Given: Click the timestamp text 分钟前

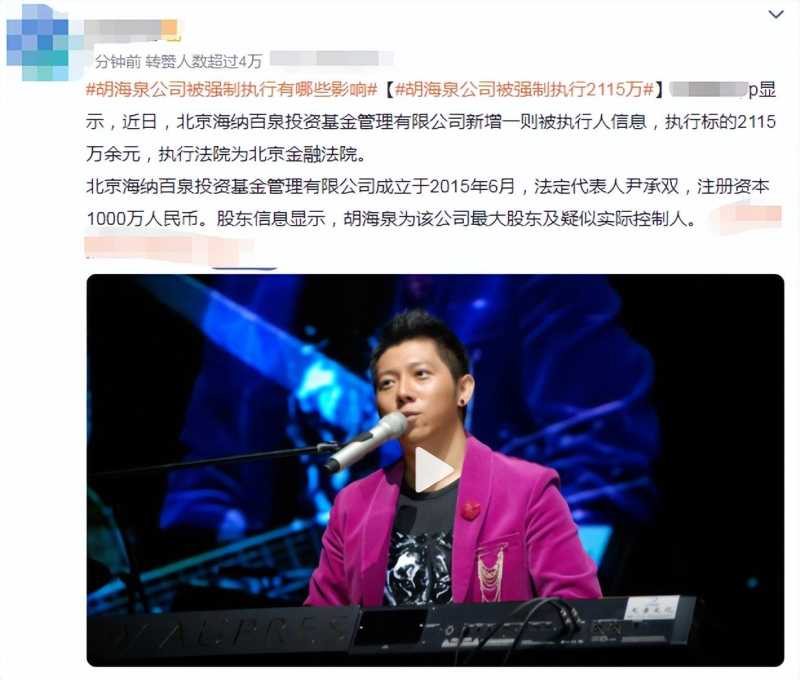Looking at the screenshot, I should pos(118,62).
